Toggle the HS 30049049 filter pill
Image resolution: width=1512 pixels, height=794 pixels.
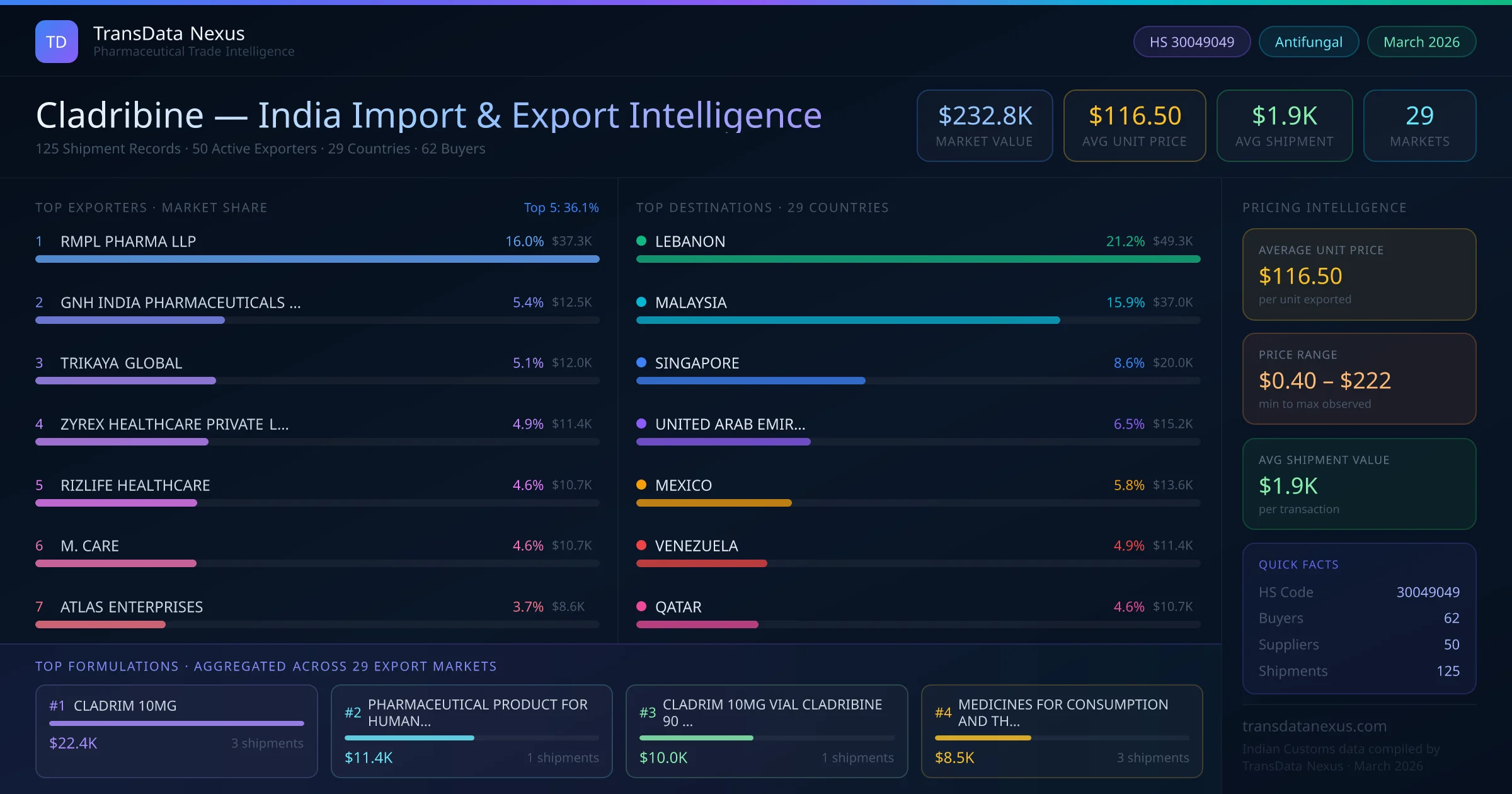point(1191,41)
